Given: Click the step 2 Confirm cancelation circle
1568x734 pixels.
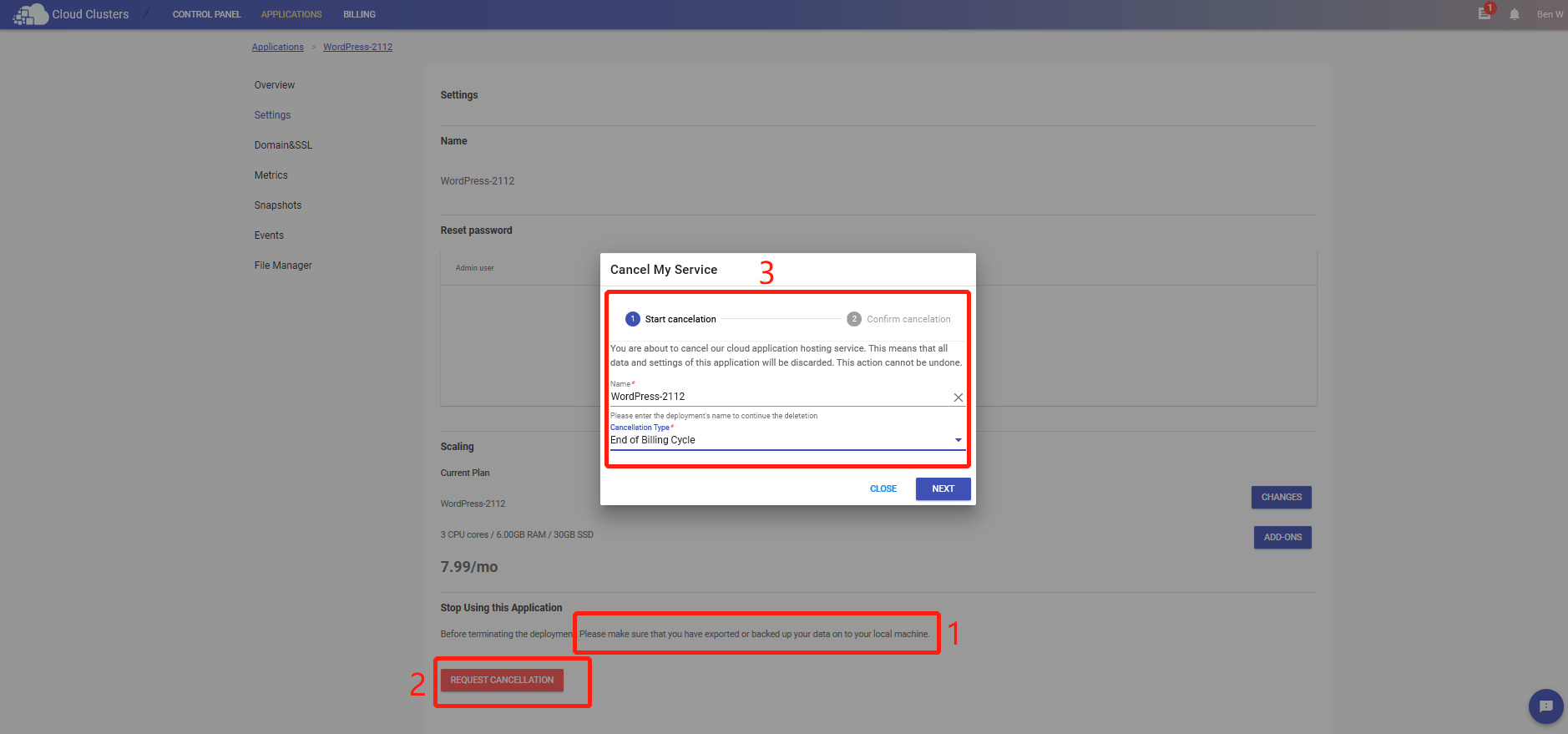Looking at the screenshot, I should pos(854,319).
